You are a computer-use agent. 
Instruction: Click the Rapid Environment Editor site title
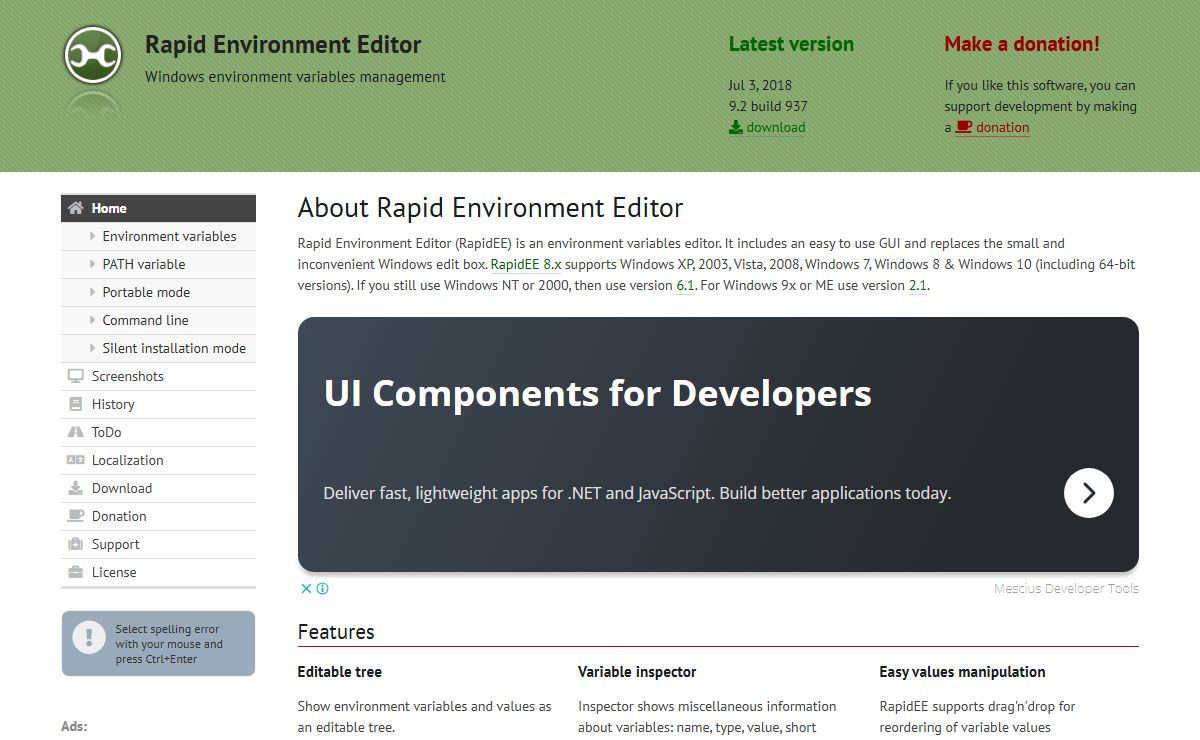pyautogui.click(x=283, y=45)
